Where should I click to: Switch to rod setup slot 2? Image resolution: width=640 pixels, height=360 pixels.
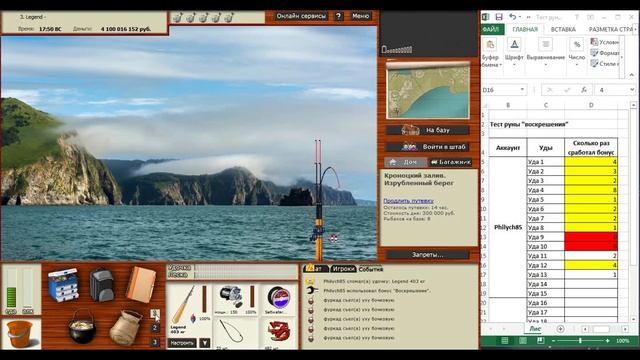click(155, 328)
